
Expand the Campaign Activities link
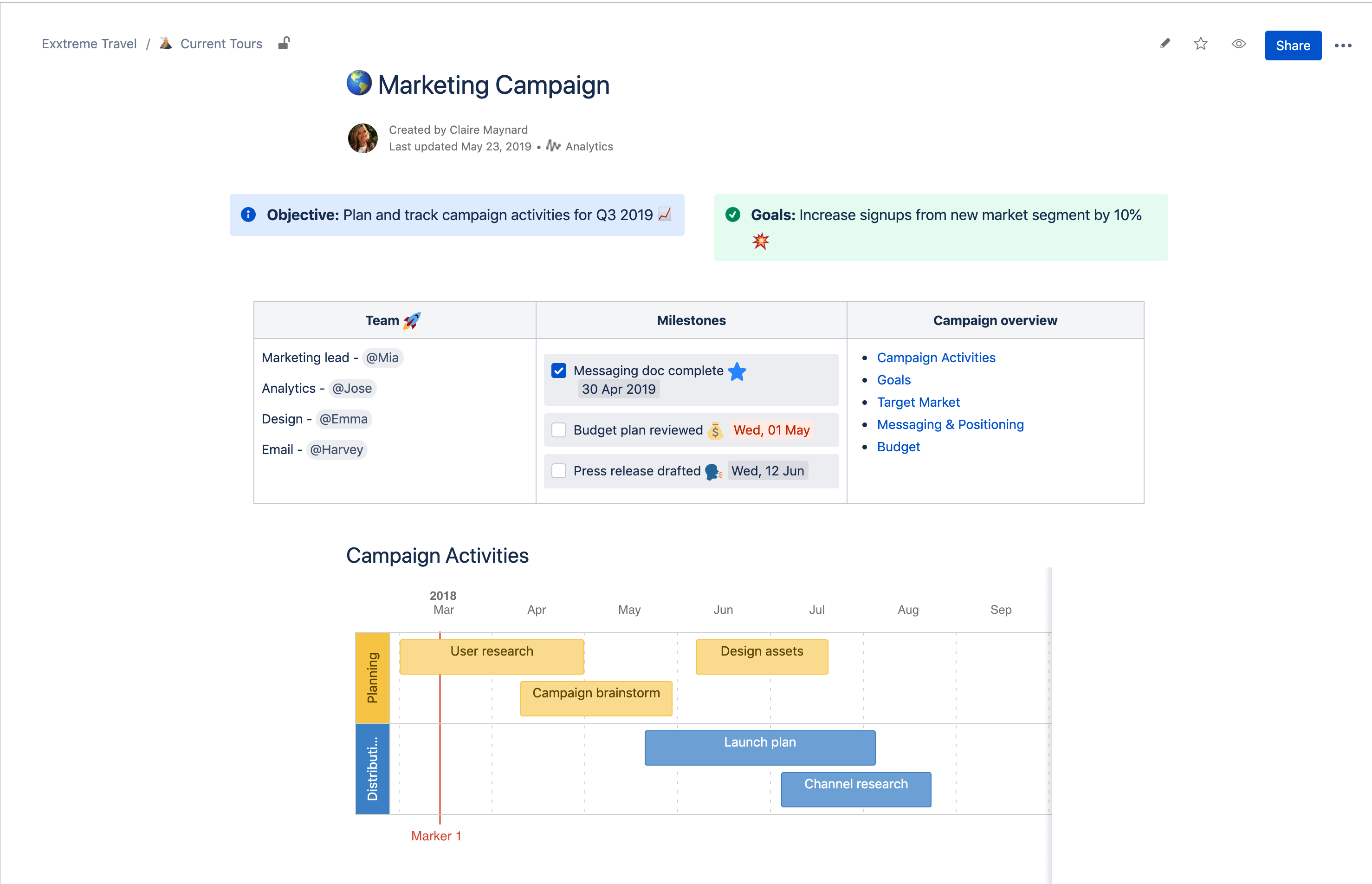pyautogui.click(x=937, y=356)
